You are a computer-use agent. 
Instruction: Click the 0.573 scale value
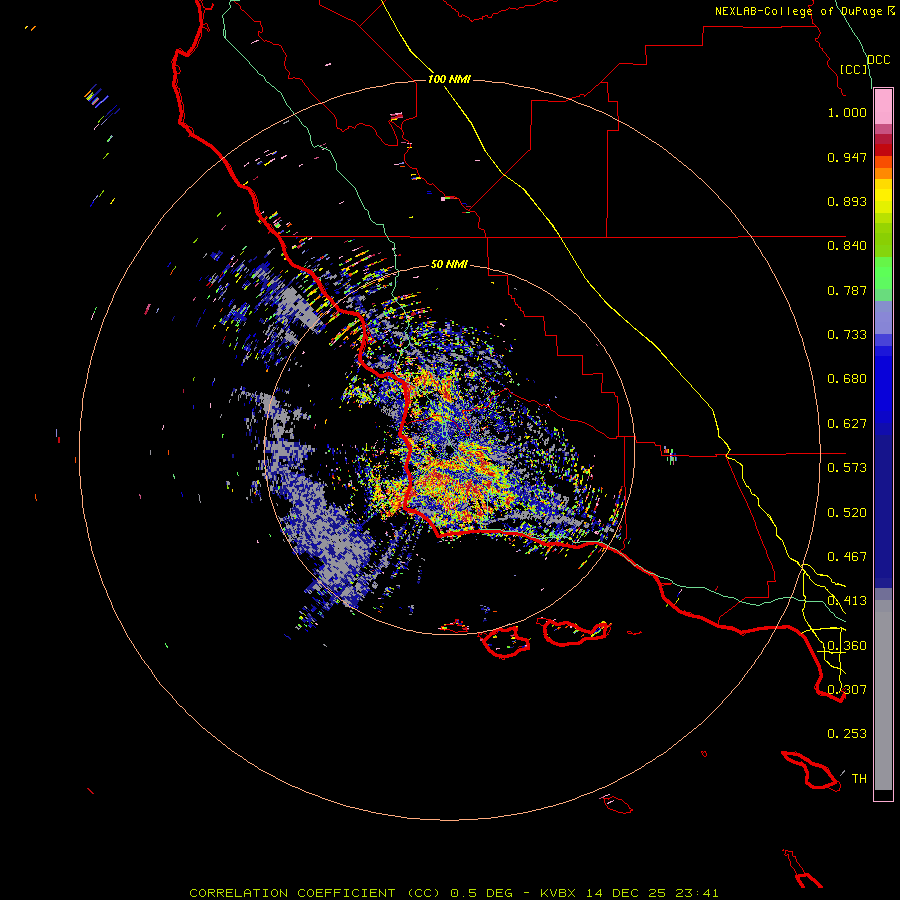click(847, 468)
